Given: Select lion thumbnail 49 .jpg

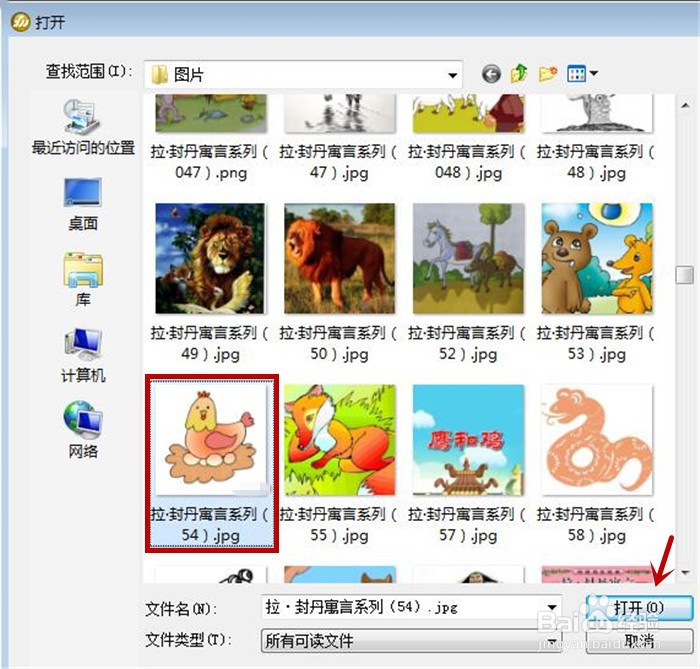Looking at the screenshot, I should coord(210,258).
